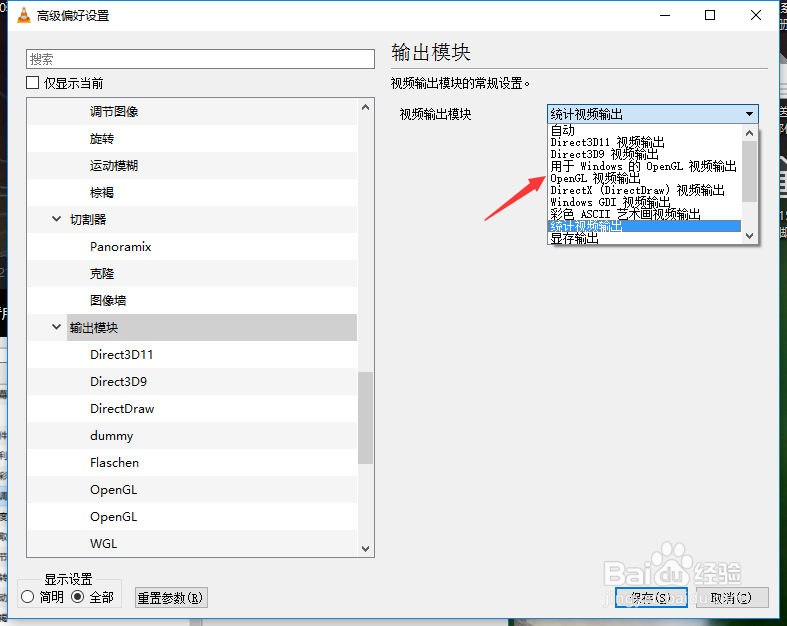Select the 简明 radio button
Image resolution: width=787 pixels, height=626 pixels.
coord(28,597)
